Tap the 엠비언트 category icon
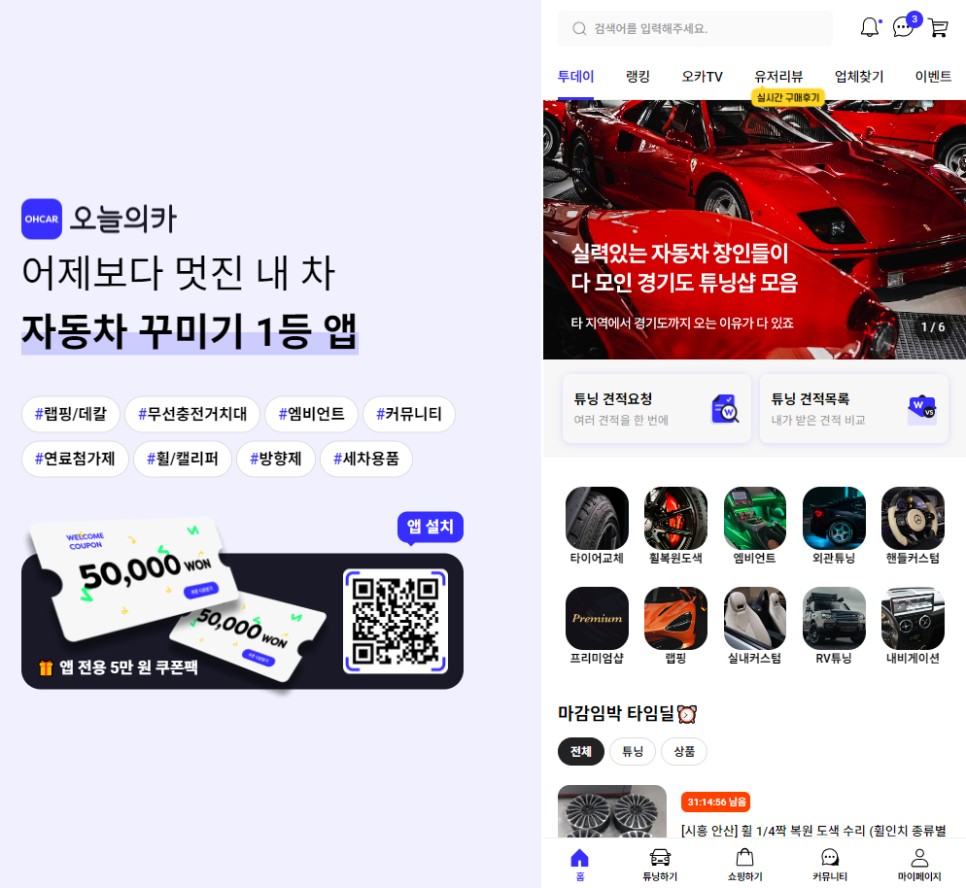This screenshot has width=966, height=888. (754, 520)
